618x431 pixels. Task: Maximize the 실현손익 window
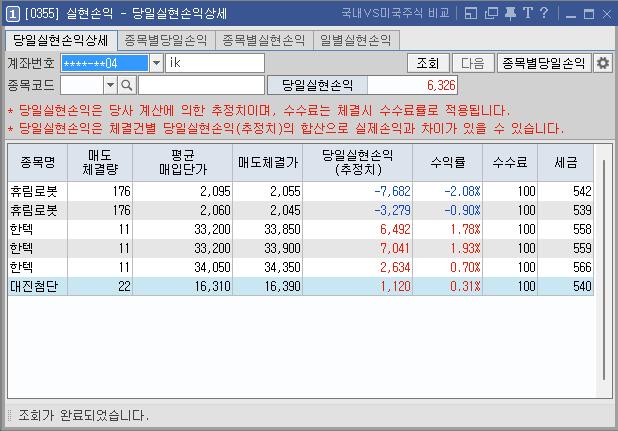pyautogui.click(x=589, y=15)
